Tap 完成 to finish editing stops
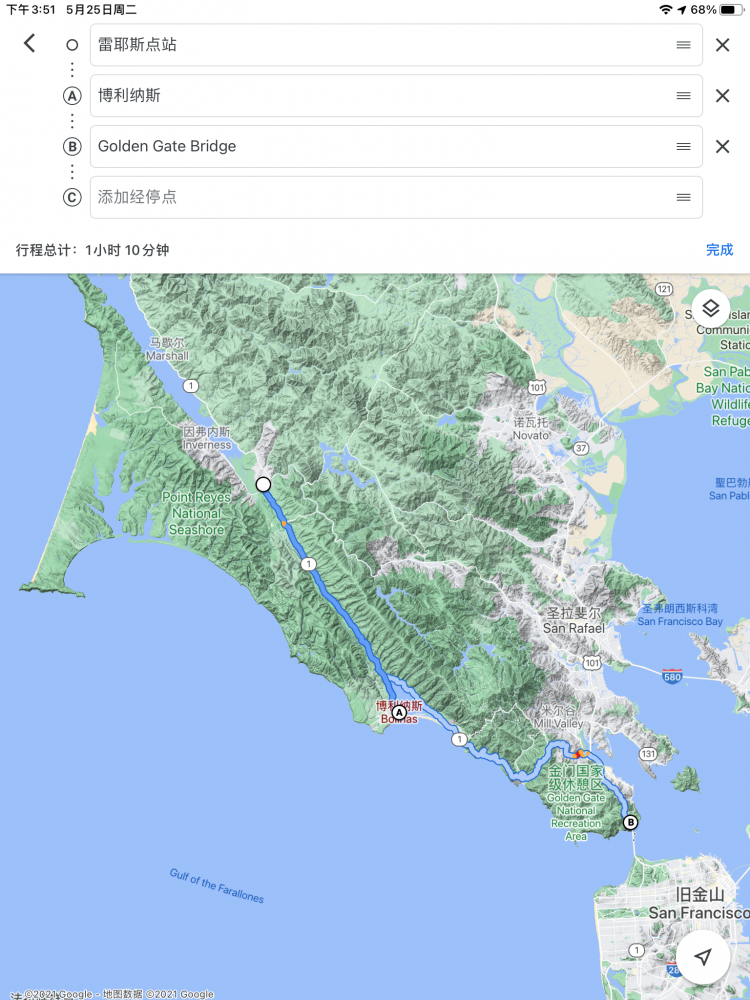The width and height of the screenshot is (750, 1000). (x=719, y=250)
